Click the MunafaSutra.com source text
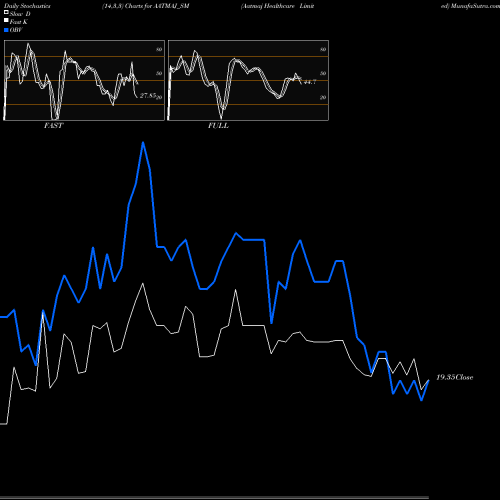 pos(475,6)
